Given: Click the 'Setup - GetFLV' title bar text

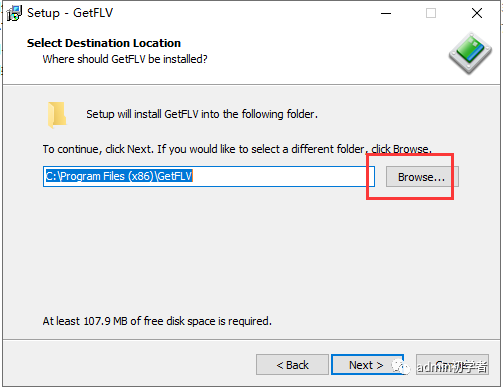Looking at the screenshot, I should tap(70, 13).
